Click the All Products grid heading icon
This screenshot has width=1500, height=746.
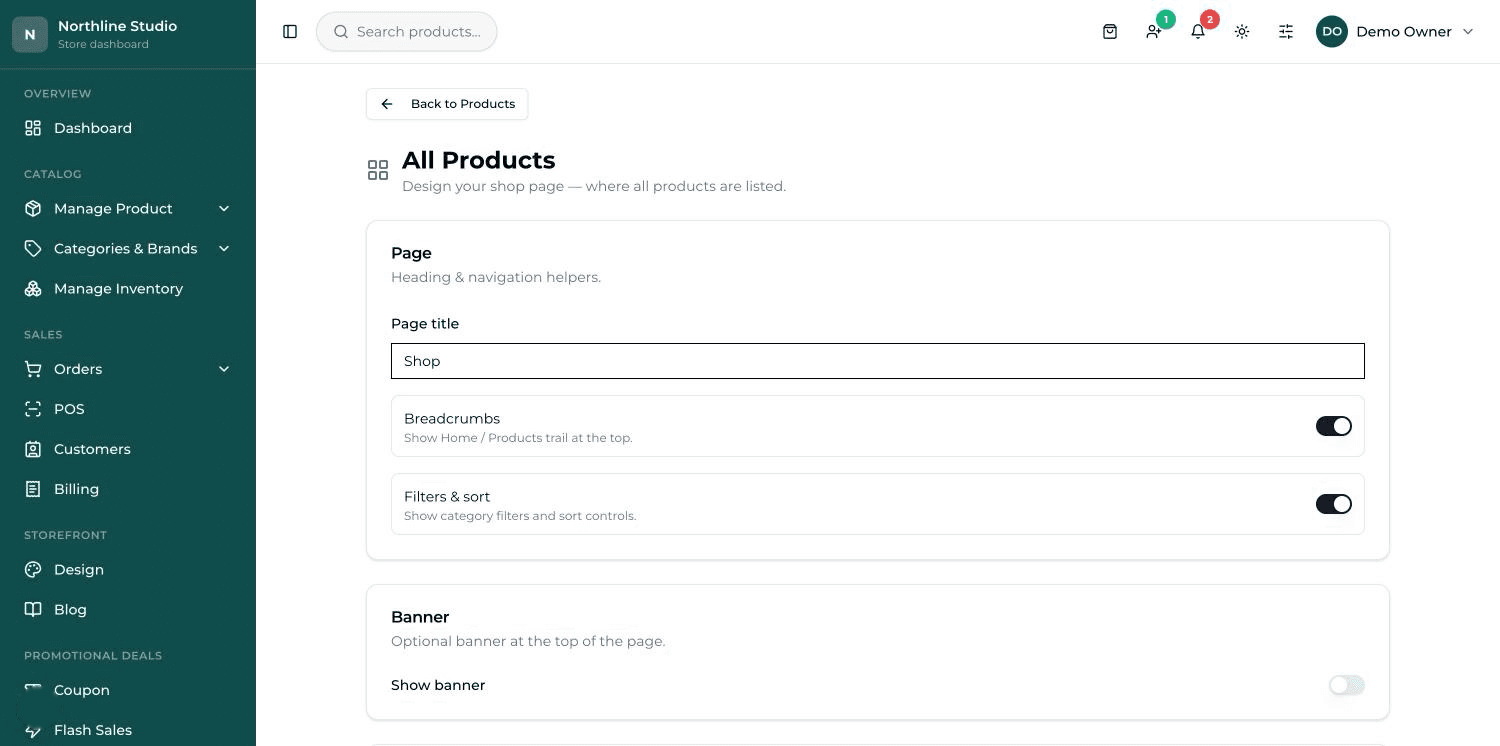(x=378, y=170)
